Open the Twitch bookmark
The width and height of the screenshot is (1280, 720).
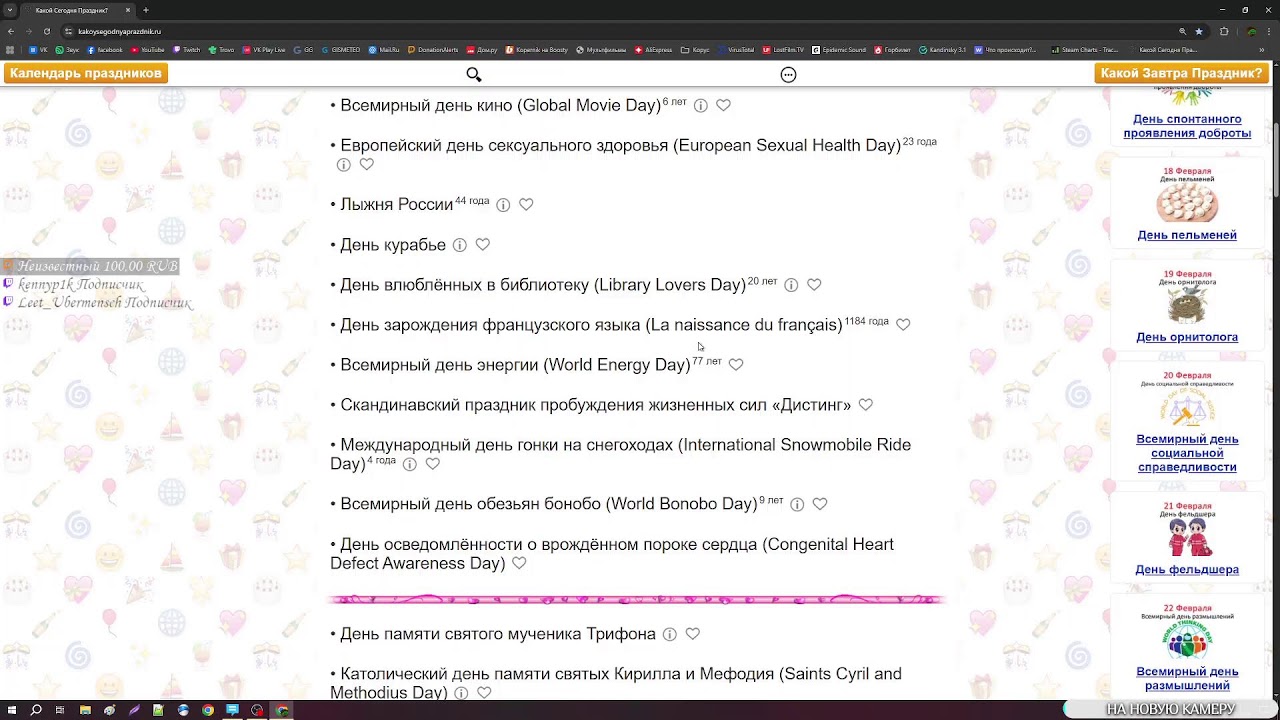[187, 49]
